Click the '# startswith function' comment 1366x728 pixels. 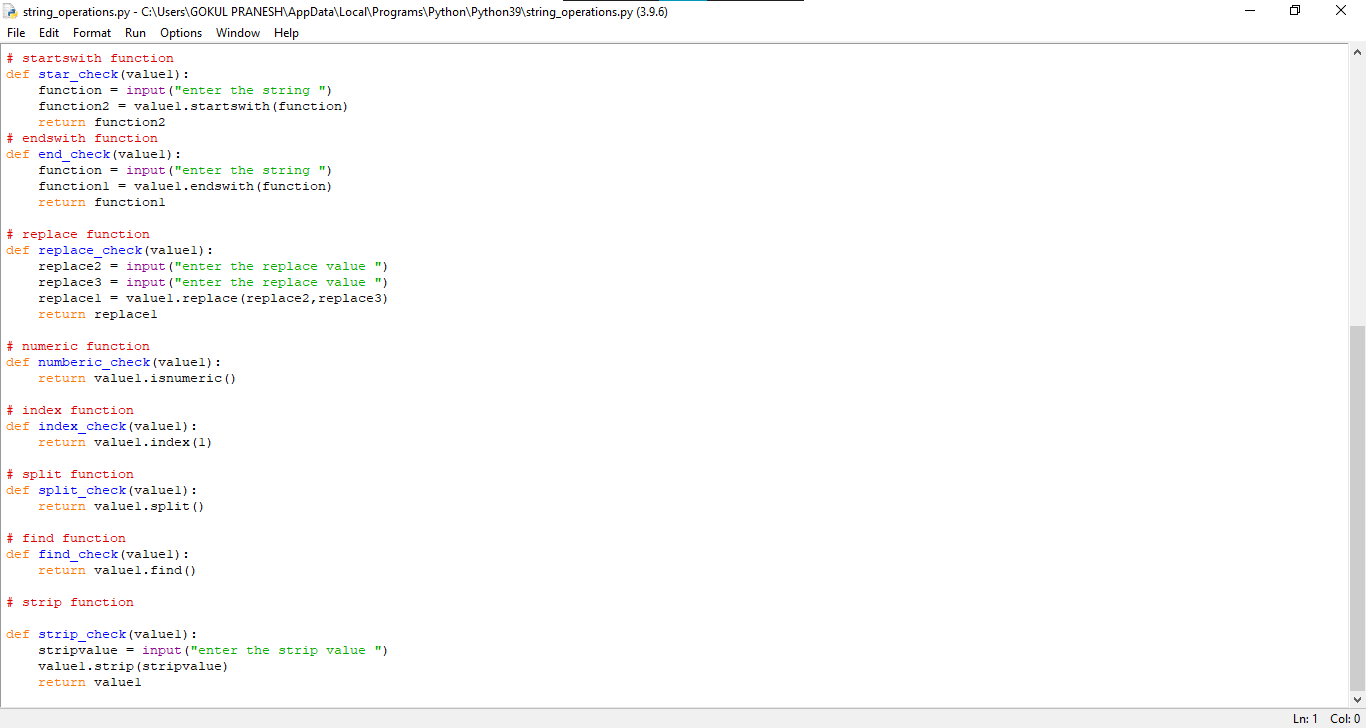pos(90,58)
